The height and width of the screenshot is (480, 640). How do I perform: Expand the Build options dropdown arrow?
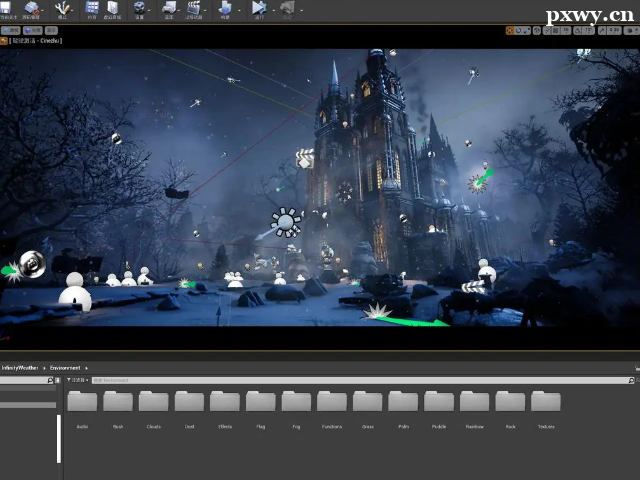point(240,9)
